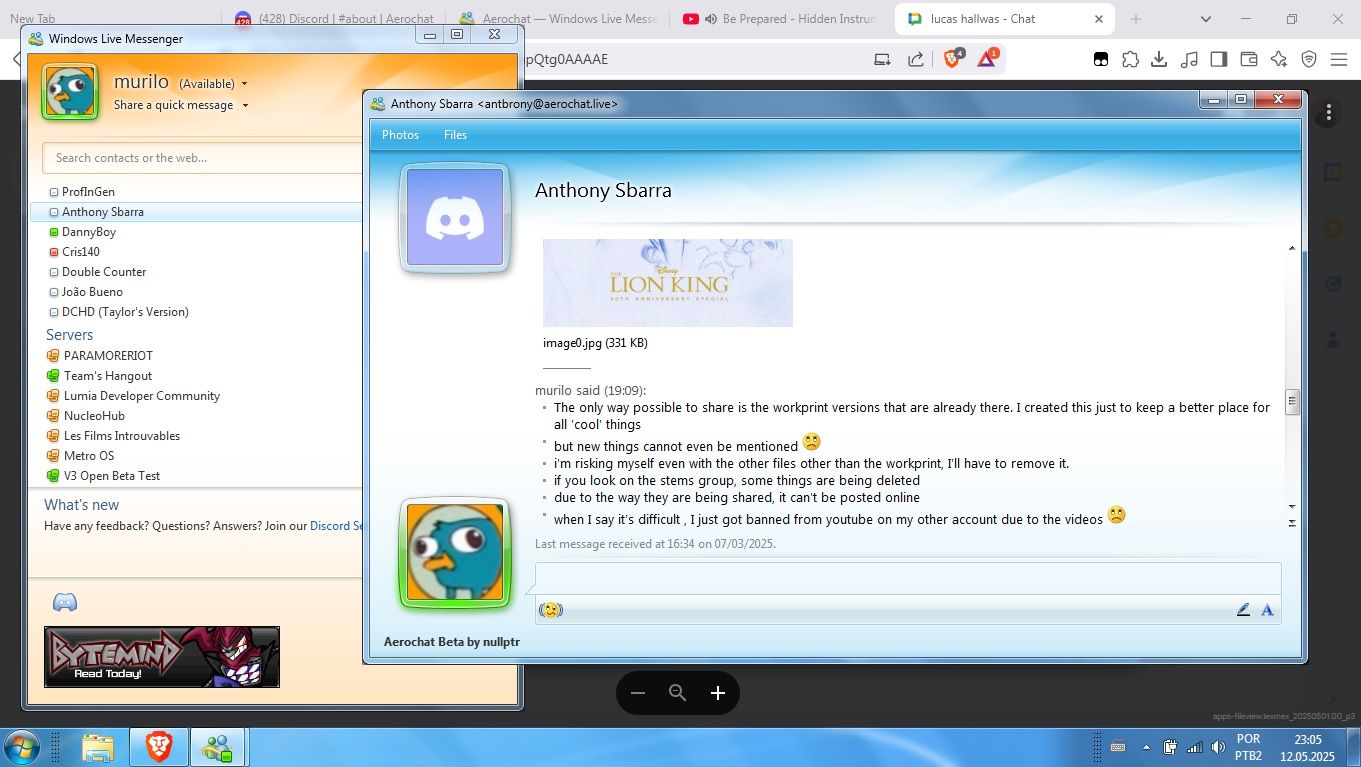Image resolution: width=1361 pixels, height=767 pixels.
Task: Click the Brave VPN shield icon
Action: tap(1309, 59)
